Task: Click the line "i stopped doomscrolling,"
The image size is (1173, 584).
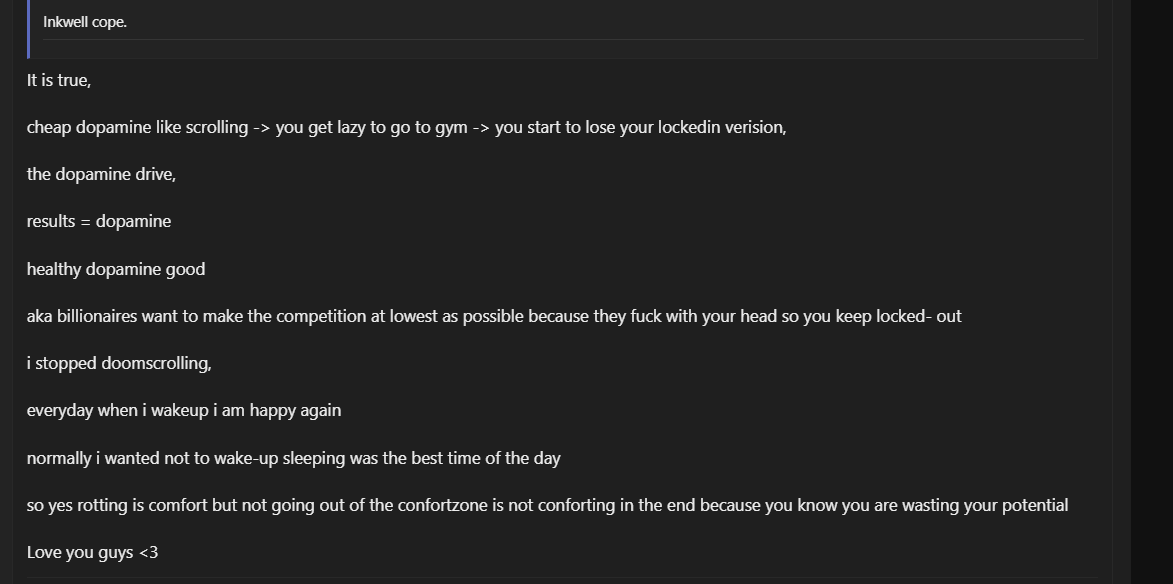Action: (x=119, y=363)
